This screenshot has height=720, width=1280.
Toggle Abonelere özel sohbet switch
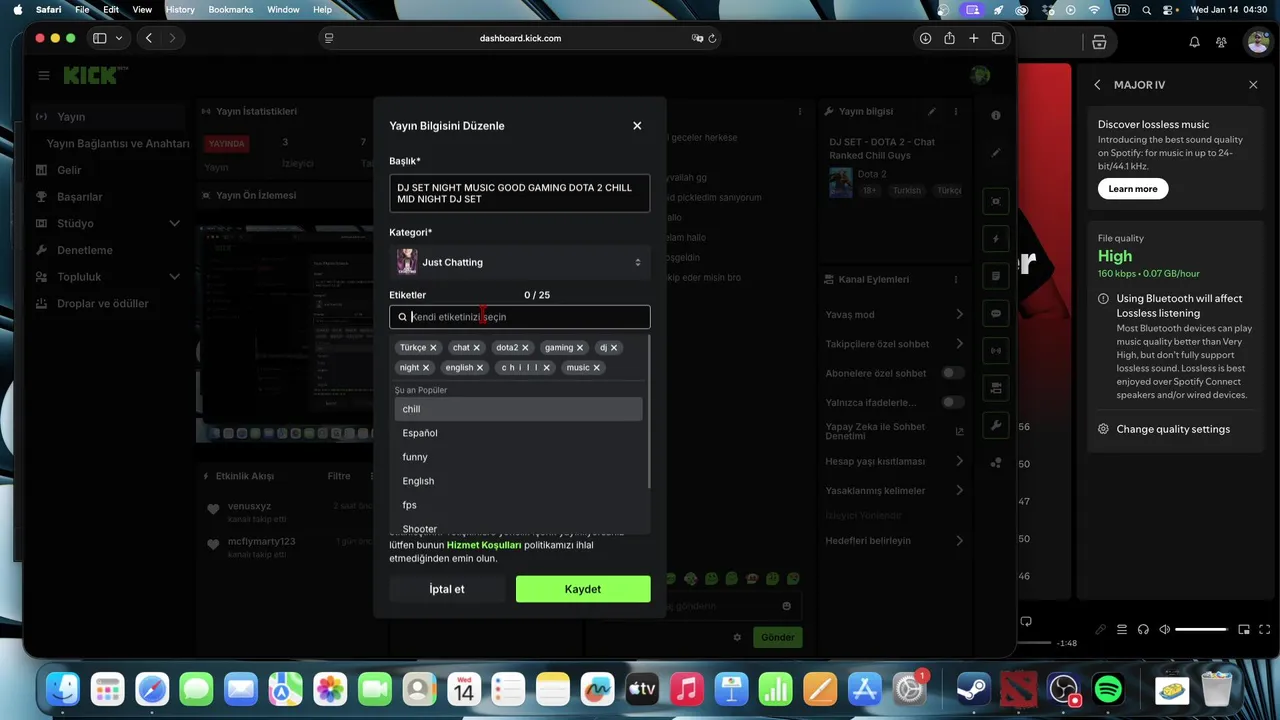click(x=953, y=373)
